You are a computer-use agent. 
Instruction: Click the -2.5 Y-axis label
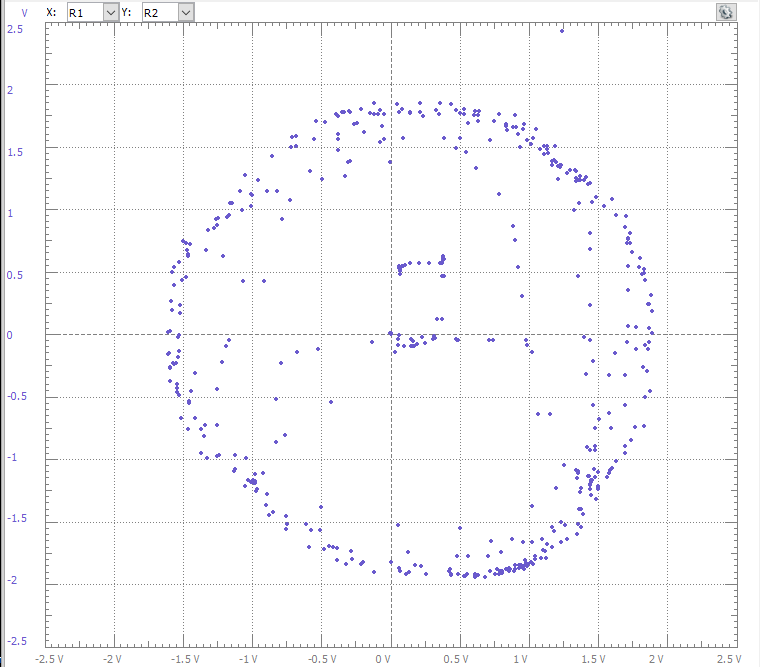coord(17,641)
